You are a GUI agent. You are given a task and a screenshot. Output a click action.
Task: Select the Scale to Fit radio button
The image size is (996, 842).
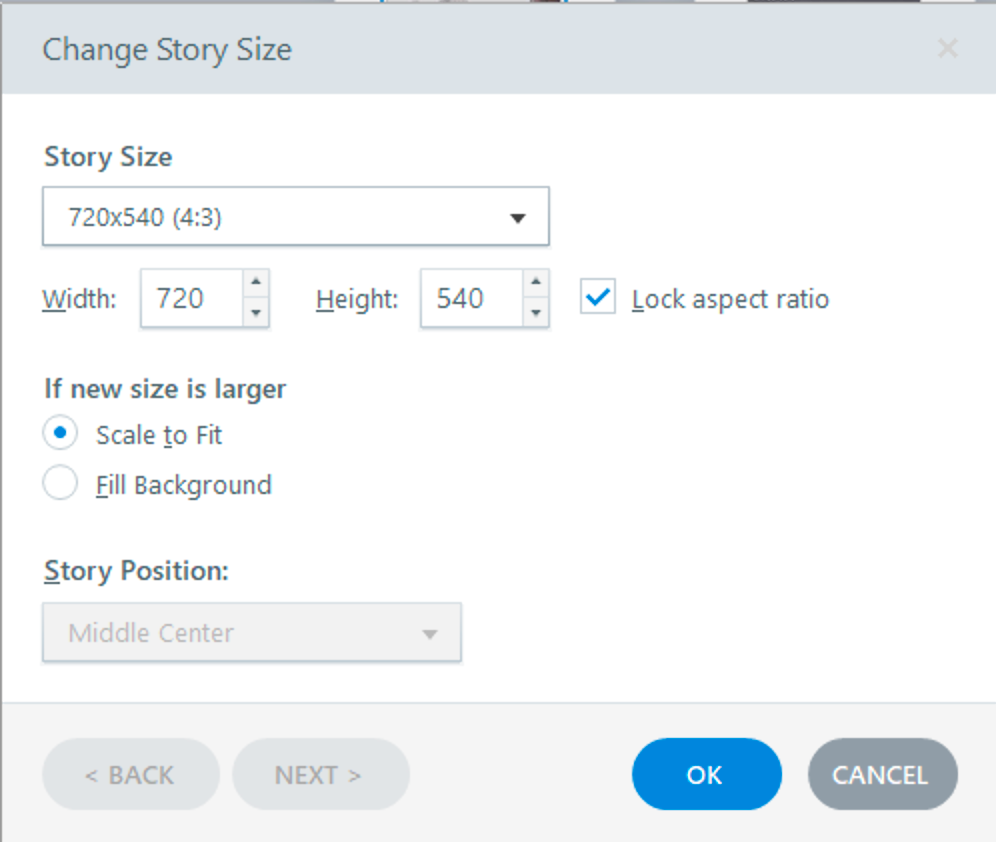[x=60, y=434]
